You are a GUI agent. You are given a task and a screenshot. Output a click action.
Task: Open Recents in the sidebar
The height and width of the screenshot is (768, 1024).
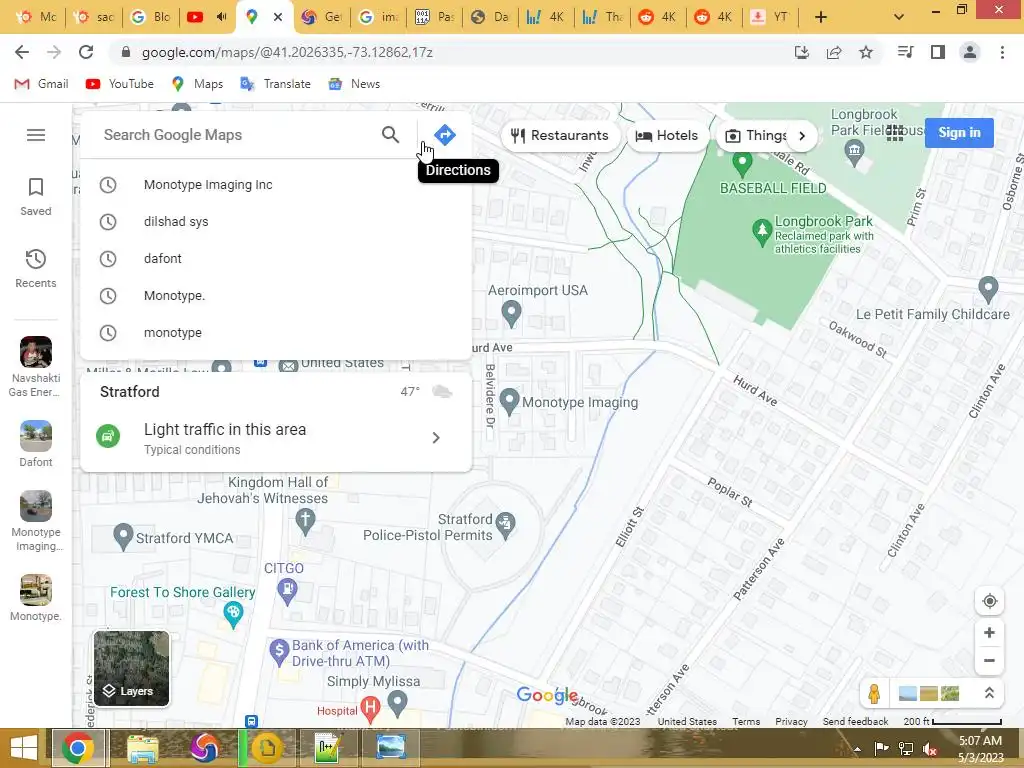click(x=36, y=268)
